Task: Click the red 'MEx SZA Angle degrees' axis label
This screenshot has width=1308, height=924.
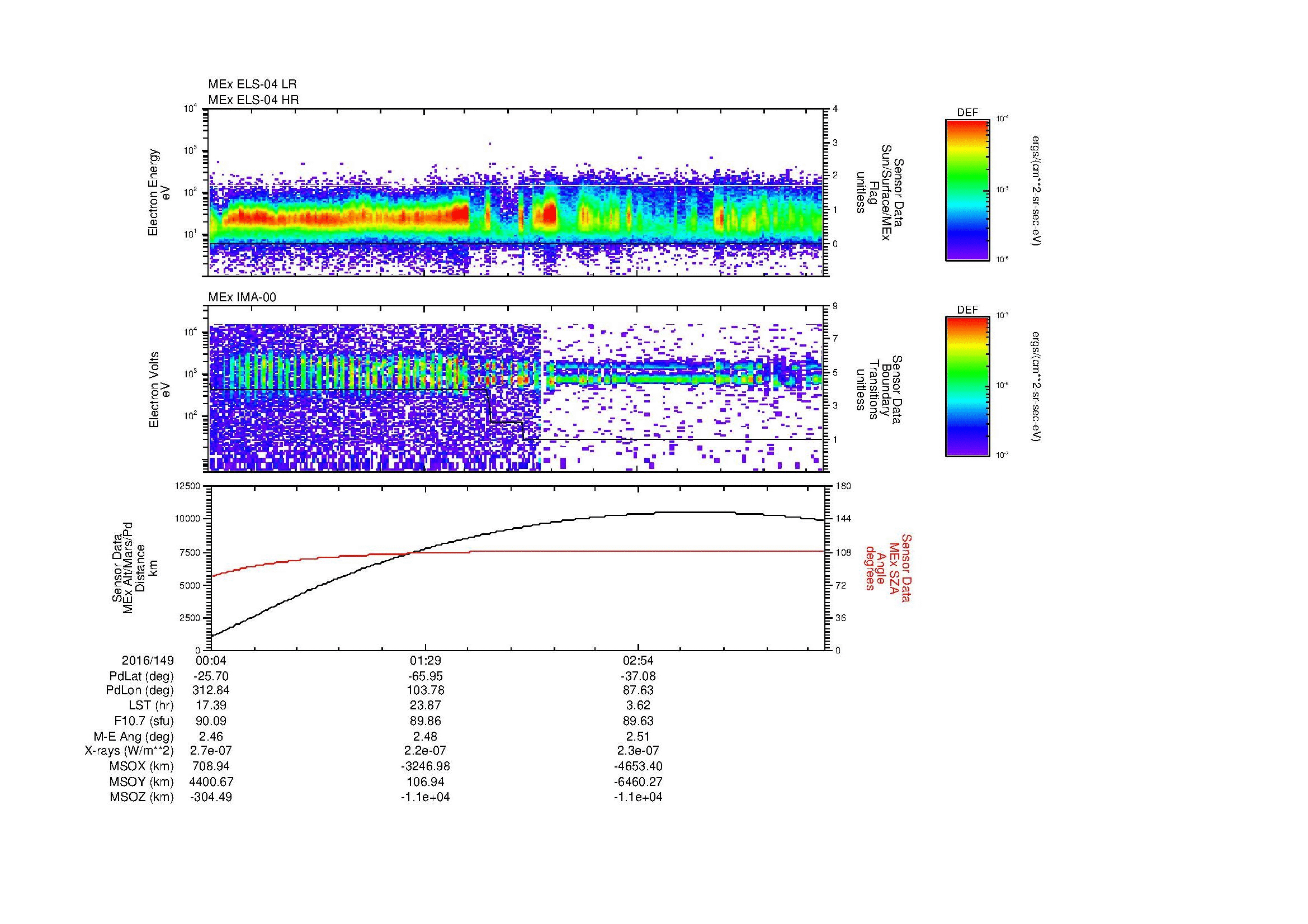Action: pyautogui.click(x=887, y=568)
